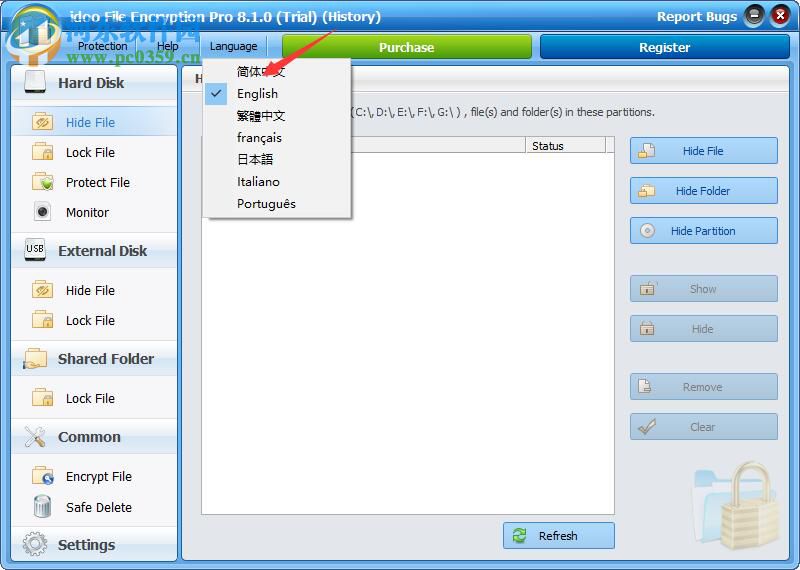The image size is (800, 570).
Task: Click the Hide Folder button
Action: click(704, 191)
